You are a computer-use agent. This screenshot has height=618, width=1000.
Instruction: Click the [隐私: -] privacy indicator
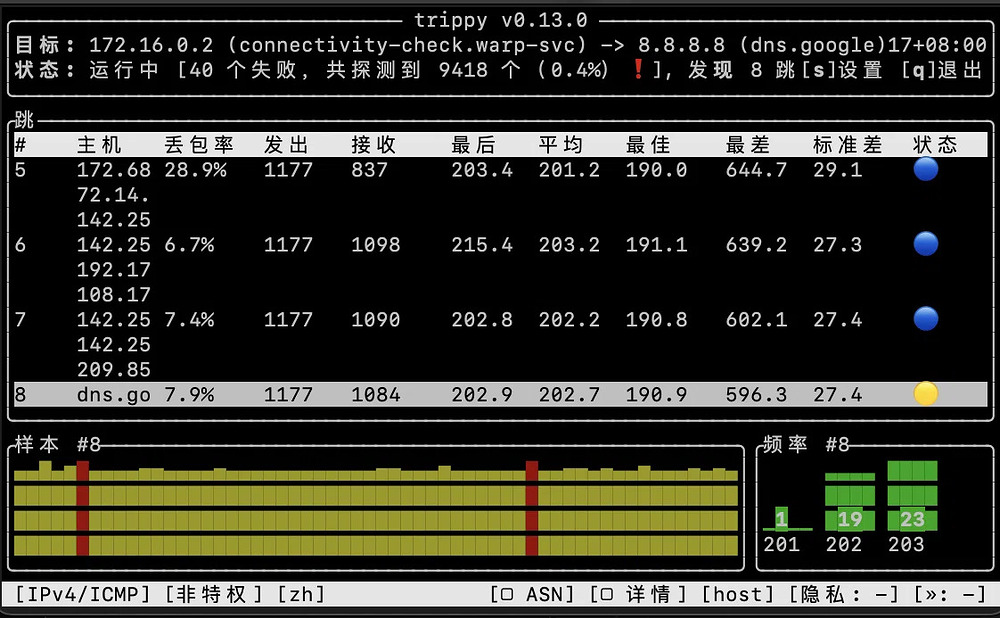coord(844,594)
